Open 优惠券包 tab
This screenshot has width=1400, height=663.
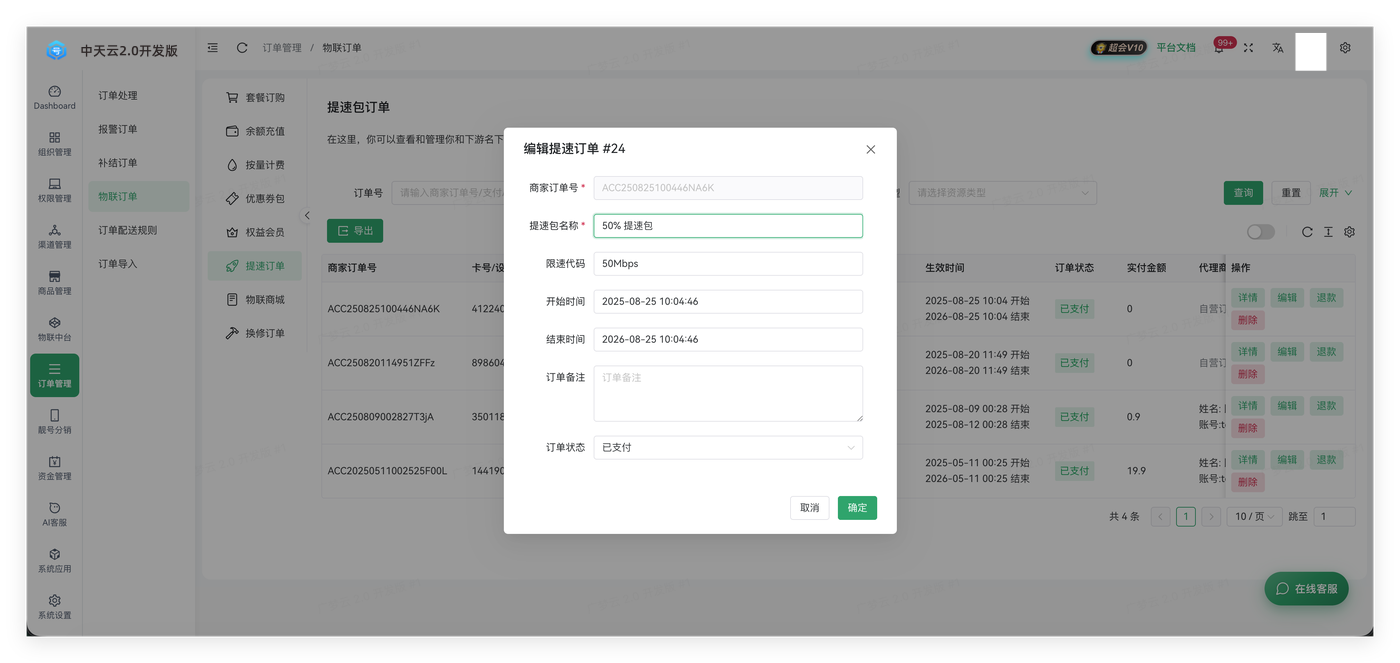pos(255,199)
